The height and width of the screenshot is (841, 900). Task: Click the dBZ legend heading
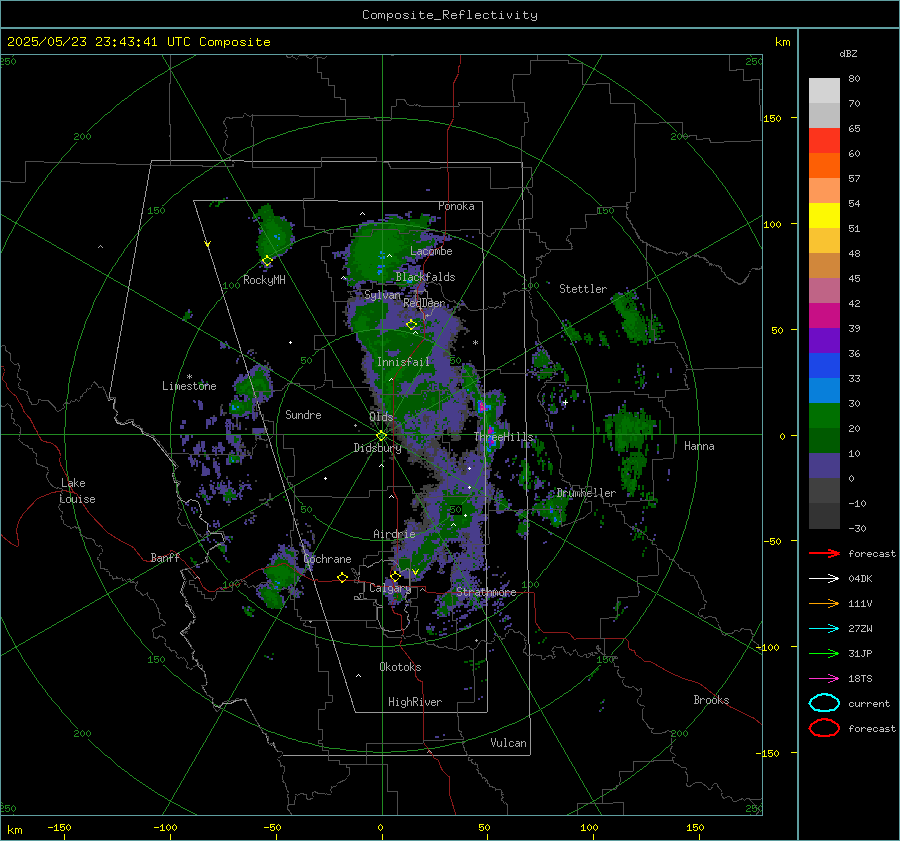pyautogui.click(x=848, y=54)
